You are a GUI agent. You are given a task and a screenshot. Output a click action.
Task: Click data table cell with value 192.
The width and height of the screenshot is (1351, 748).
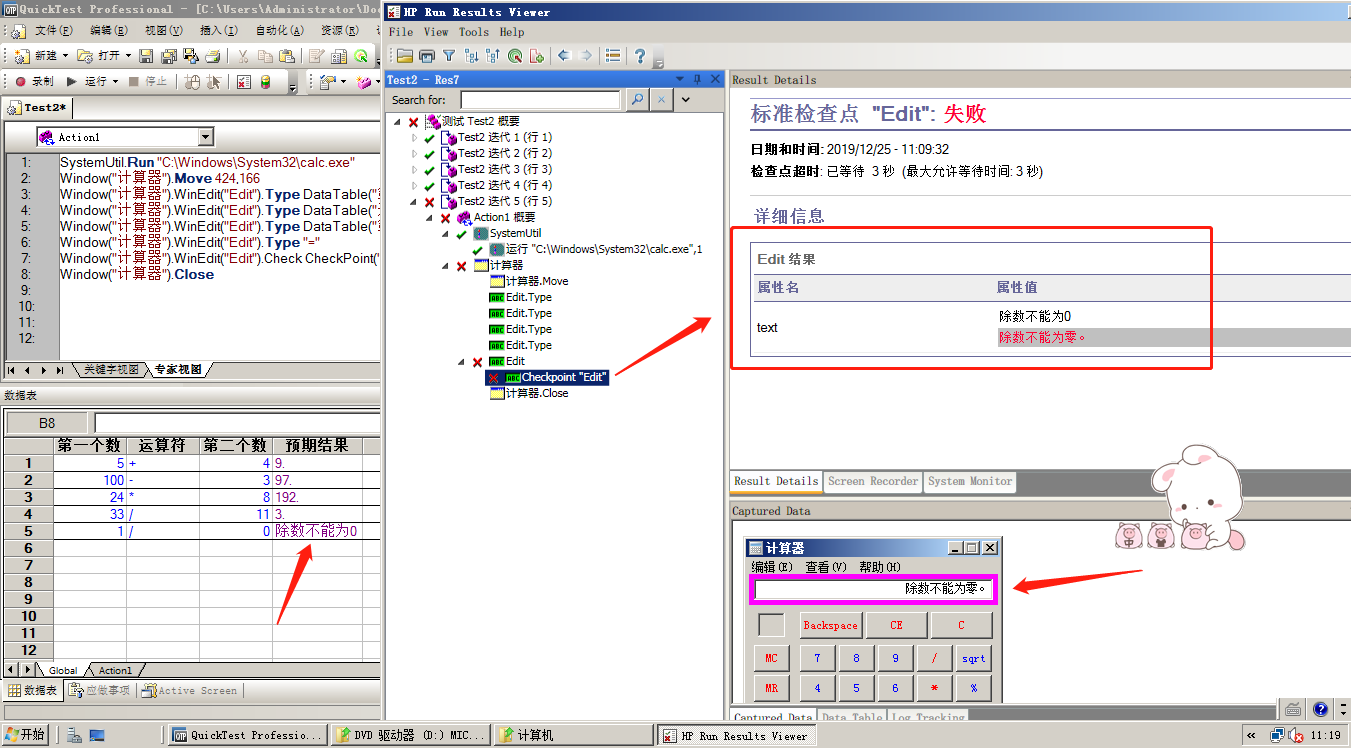(317, 497)
